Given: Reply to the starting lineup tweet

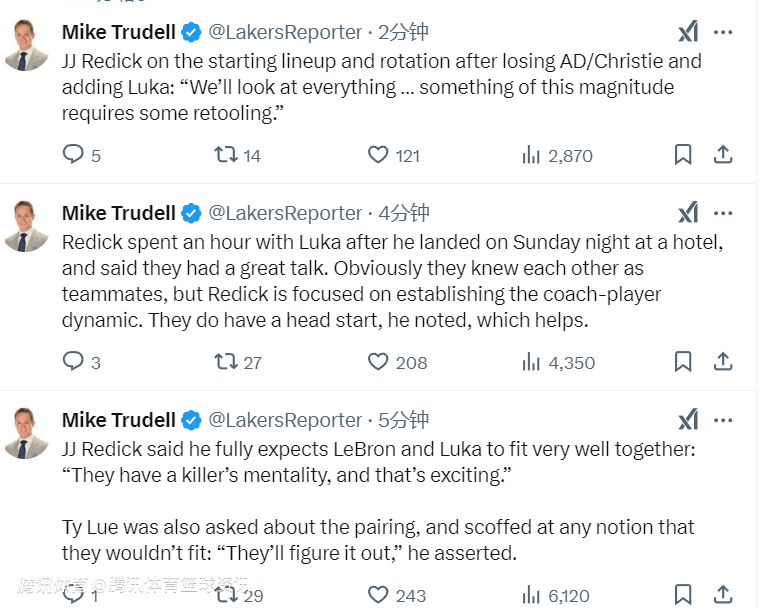Looking at the screenshot, I should 73,154.
